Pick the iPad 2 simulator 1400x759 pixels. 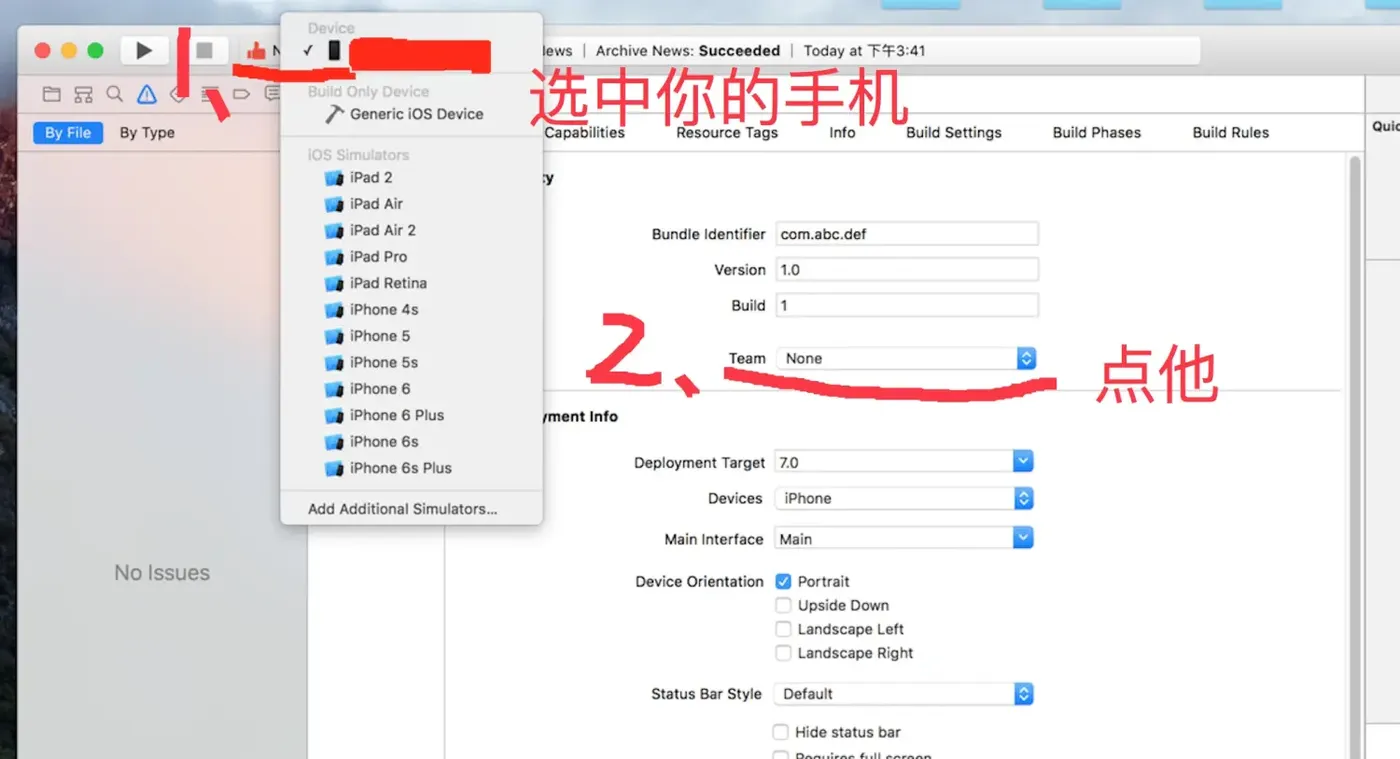click(411, 177)
